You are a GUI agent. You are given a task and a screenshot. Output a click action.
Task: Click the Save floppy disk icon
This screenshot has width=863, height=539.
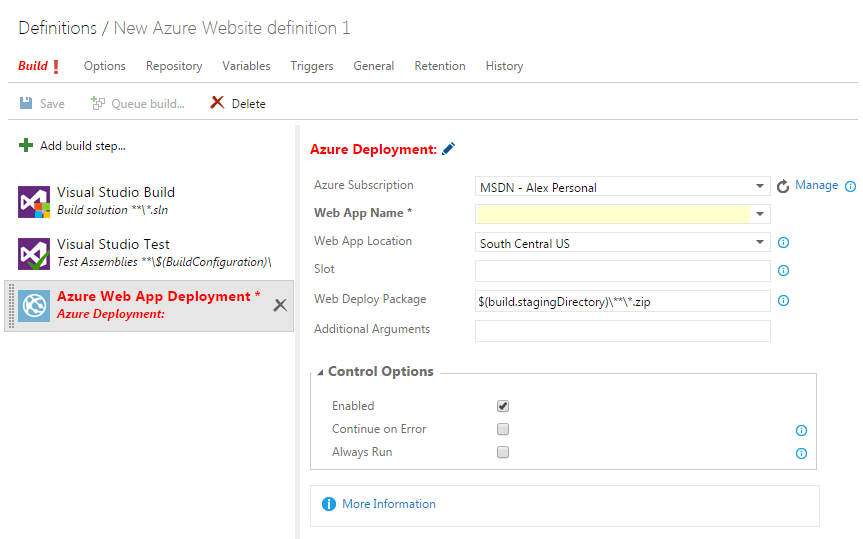pyautogui.click(x=26, y=103)
